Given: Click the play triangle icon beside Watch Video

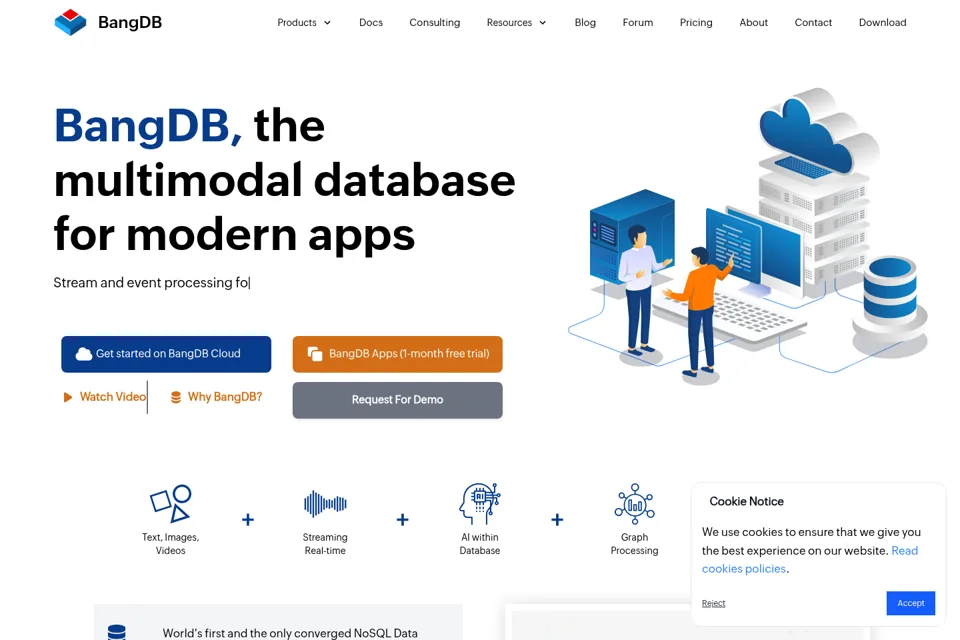Looking at the screenshot, I should coord(67,397).
